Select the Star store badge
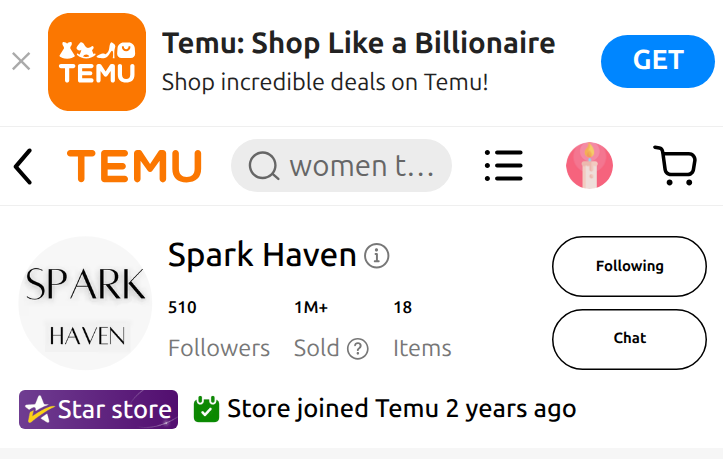The height and width of the screenshot is (459, 723). coord(98,409)
